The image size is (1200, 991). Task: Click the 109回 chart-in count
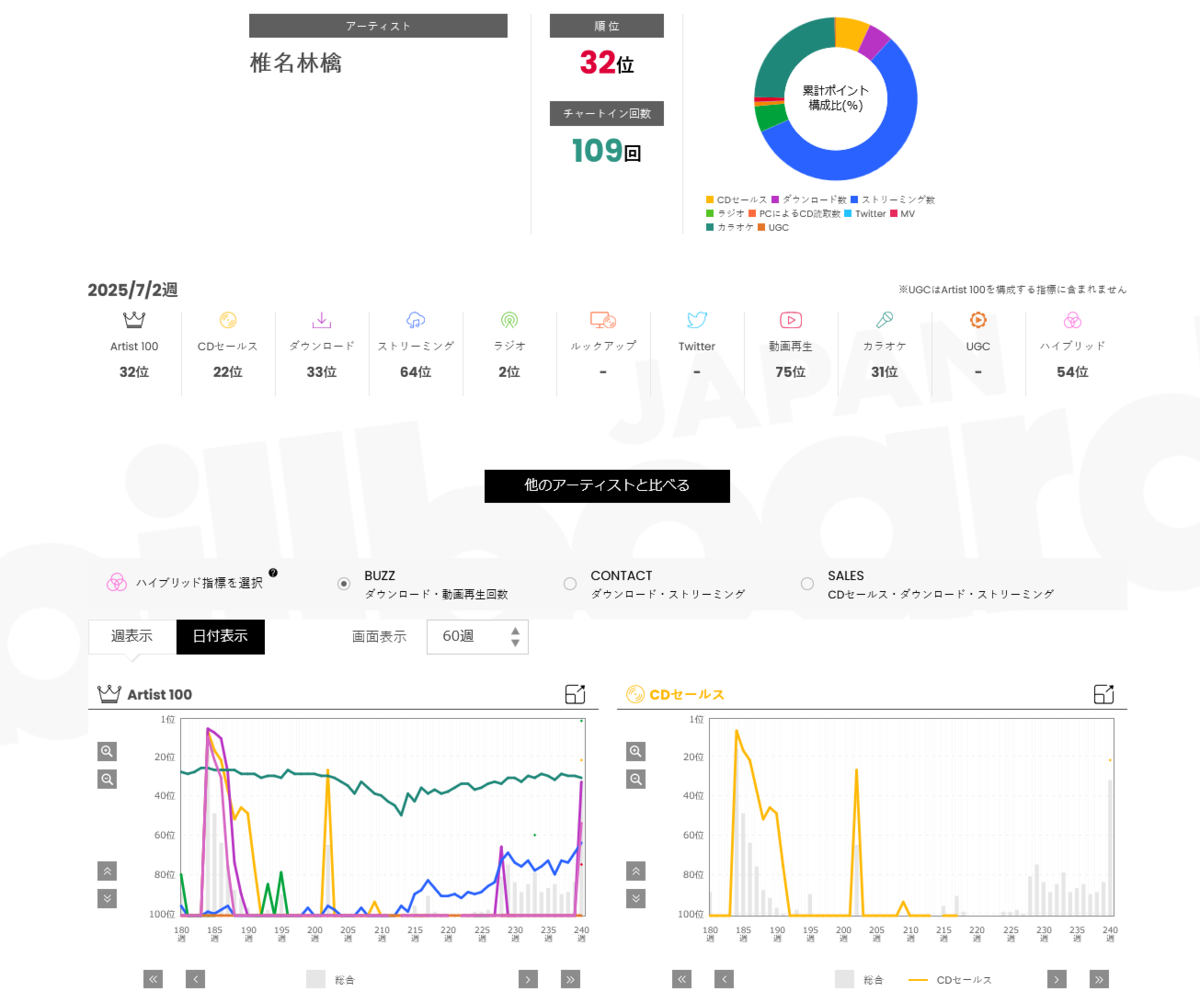(607, 151)
